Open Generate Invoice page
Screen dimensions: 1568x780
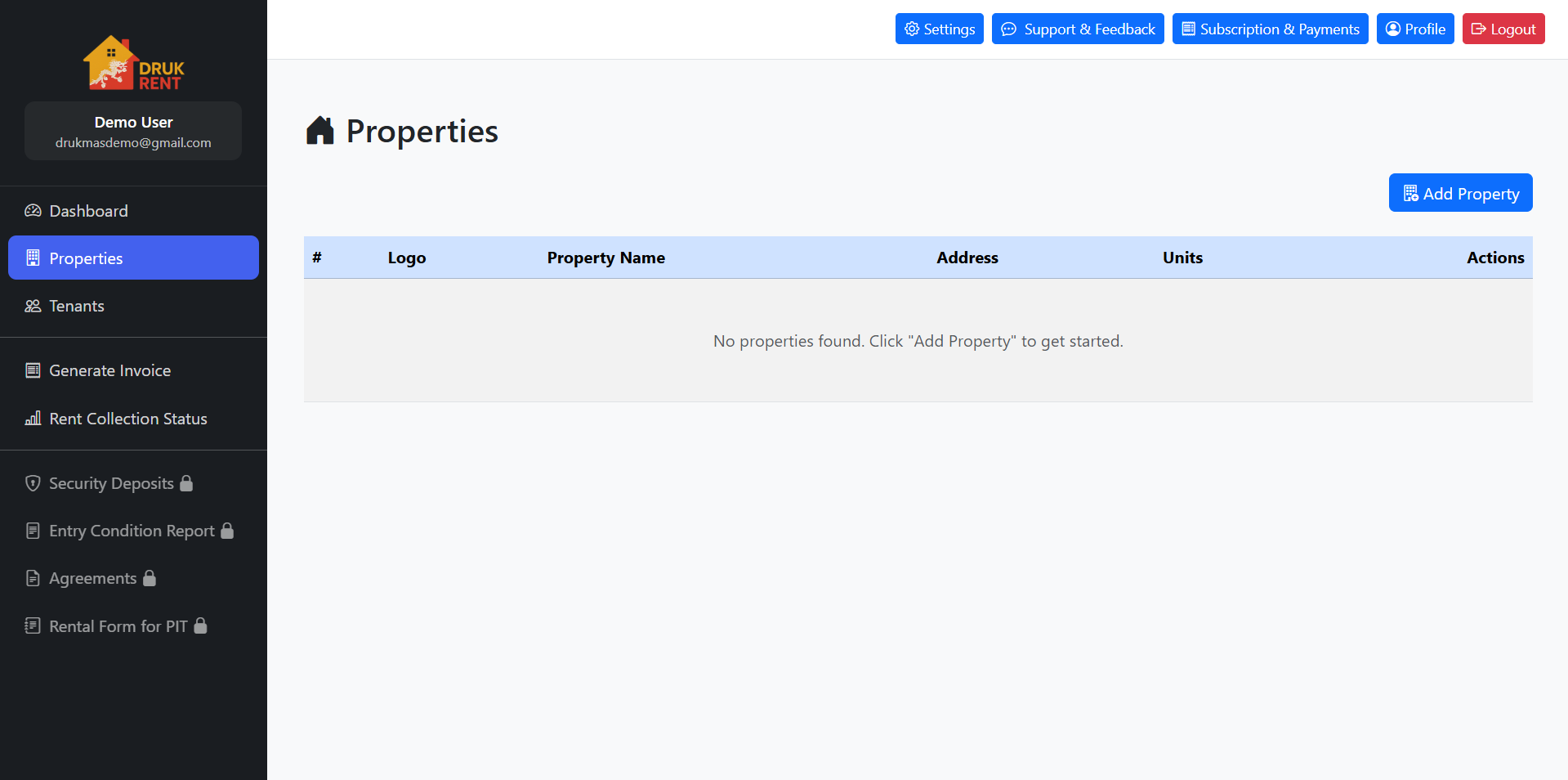(109, 370)
